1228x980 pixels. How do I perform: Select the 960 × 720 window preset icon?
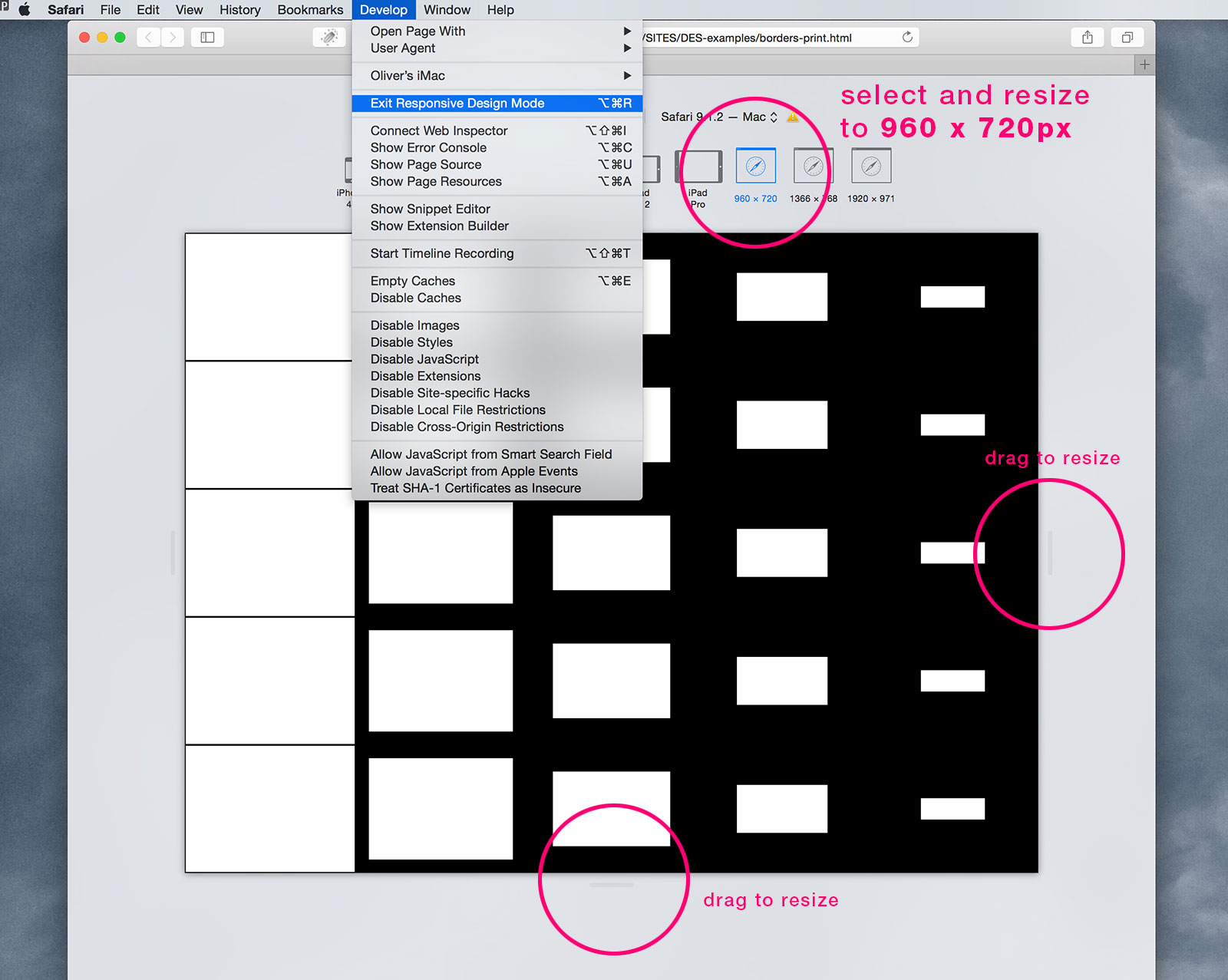click(x=755, y=167)
